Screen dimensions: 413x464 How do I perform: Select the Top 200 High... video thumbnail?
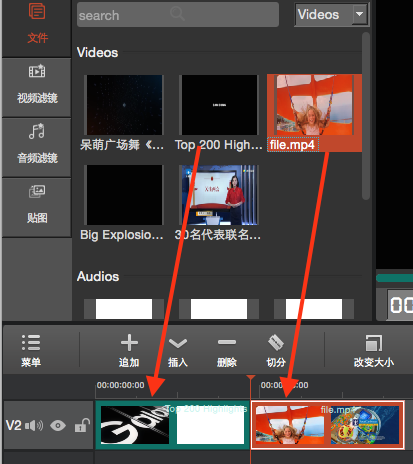(219, 105)
